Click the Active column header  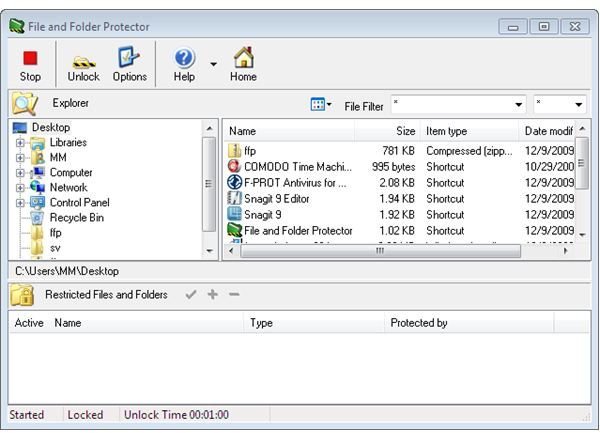point(29,323)
